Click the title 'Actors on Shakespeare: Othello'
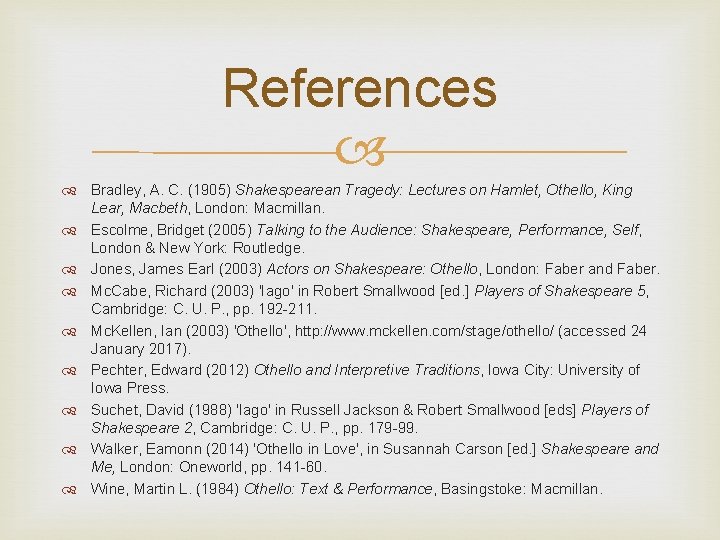 (372, 269)
